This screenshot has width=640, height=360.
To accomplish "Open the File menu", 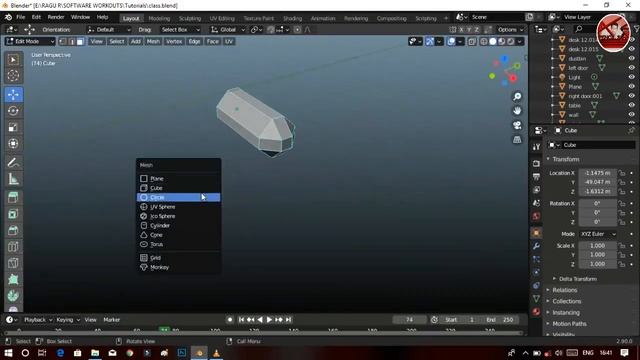I will pyautogui.click(x=20, y=17).
